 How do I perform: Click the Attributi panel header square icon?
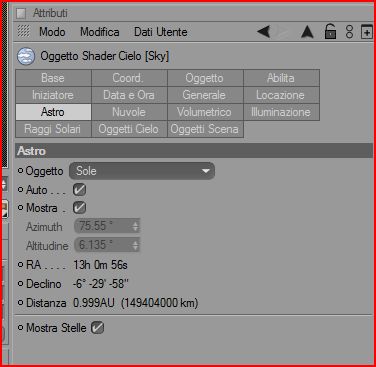(21, 14)
